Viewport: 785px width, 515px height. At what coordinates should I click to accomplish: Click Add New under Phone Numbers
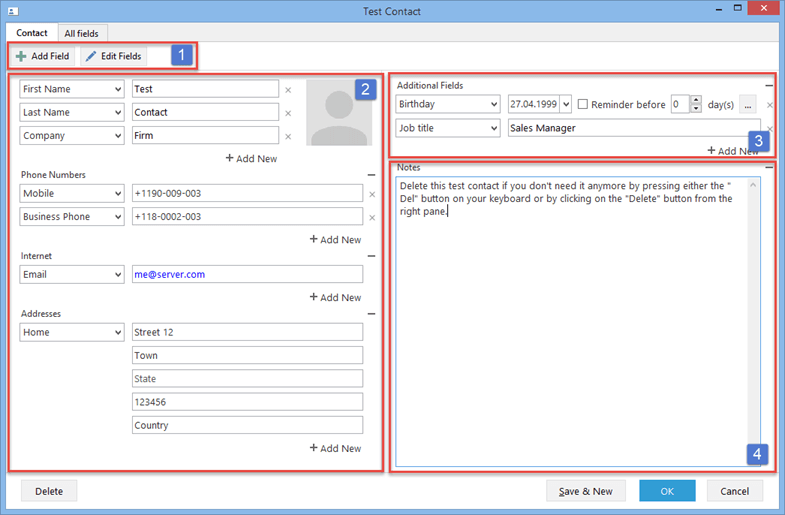(x=335, y=240)
